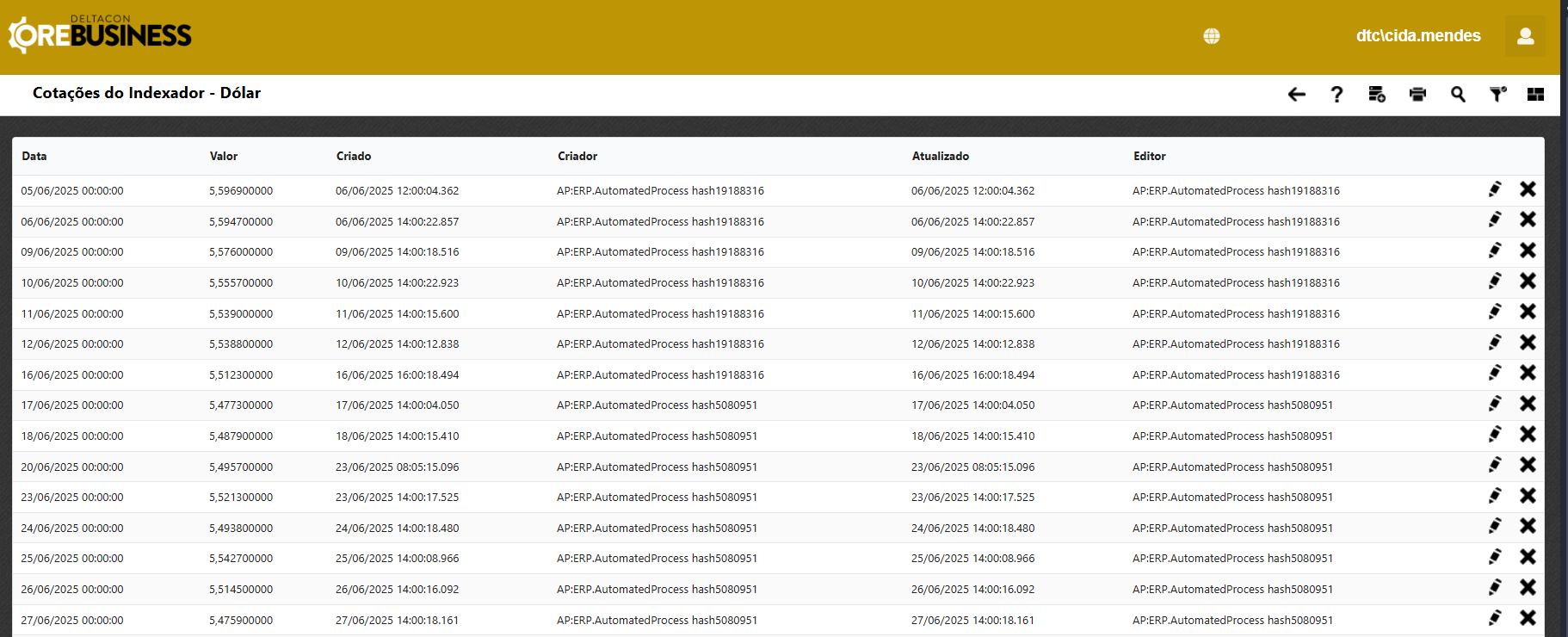Click the globe language icon
Image resolution: width=1568 pixels, height=637 pixels.
pyautogui.click(x=1212, y=36)
